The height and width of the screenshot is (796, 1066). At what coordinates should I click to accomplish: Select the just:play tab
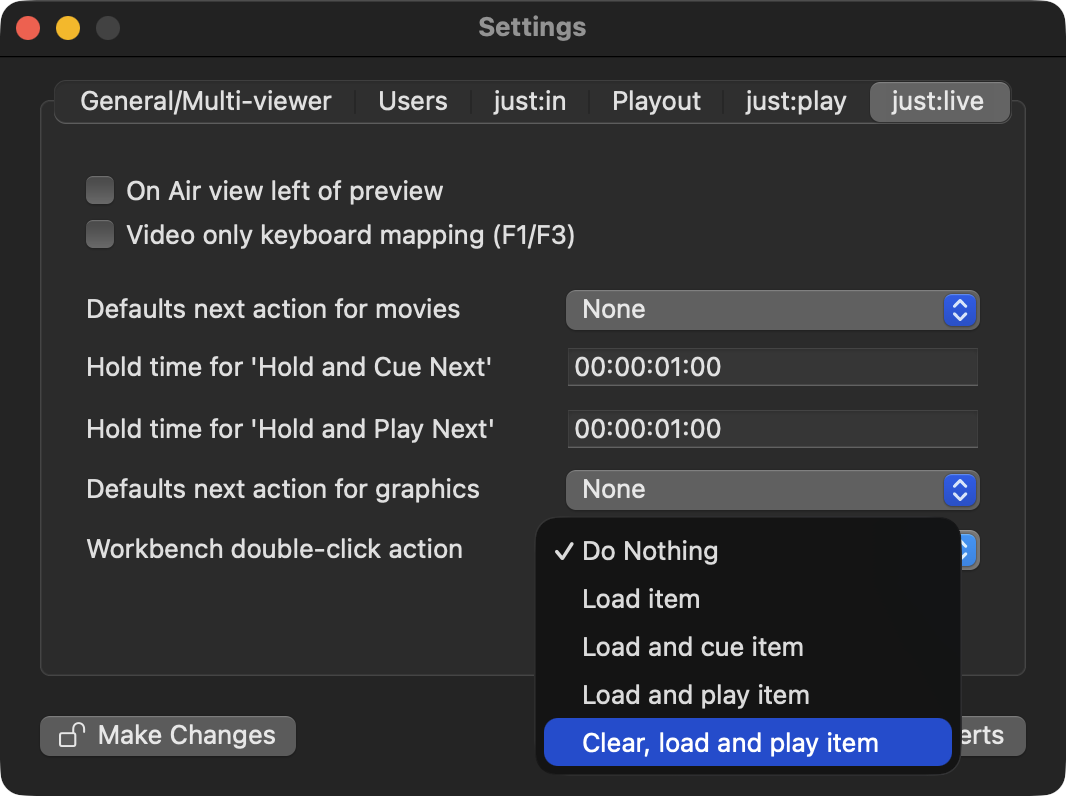[x=795, y=102]
